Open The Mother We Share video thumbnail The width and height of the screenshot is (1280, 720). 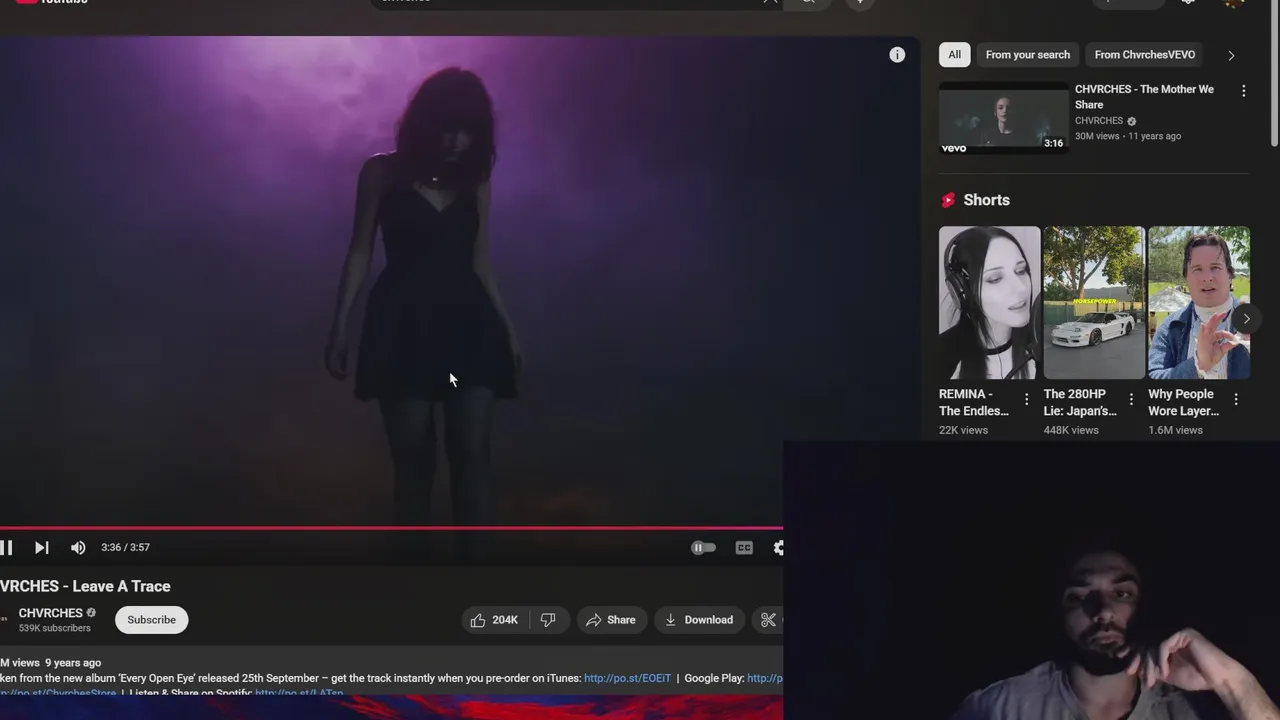pyautogui.click(x=1003, y=117)
